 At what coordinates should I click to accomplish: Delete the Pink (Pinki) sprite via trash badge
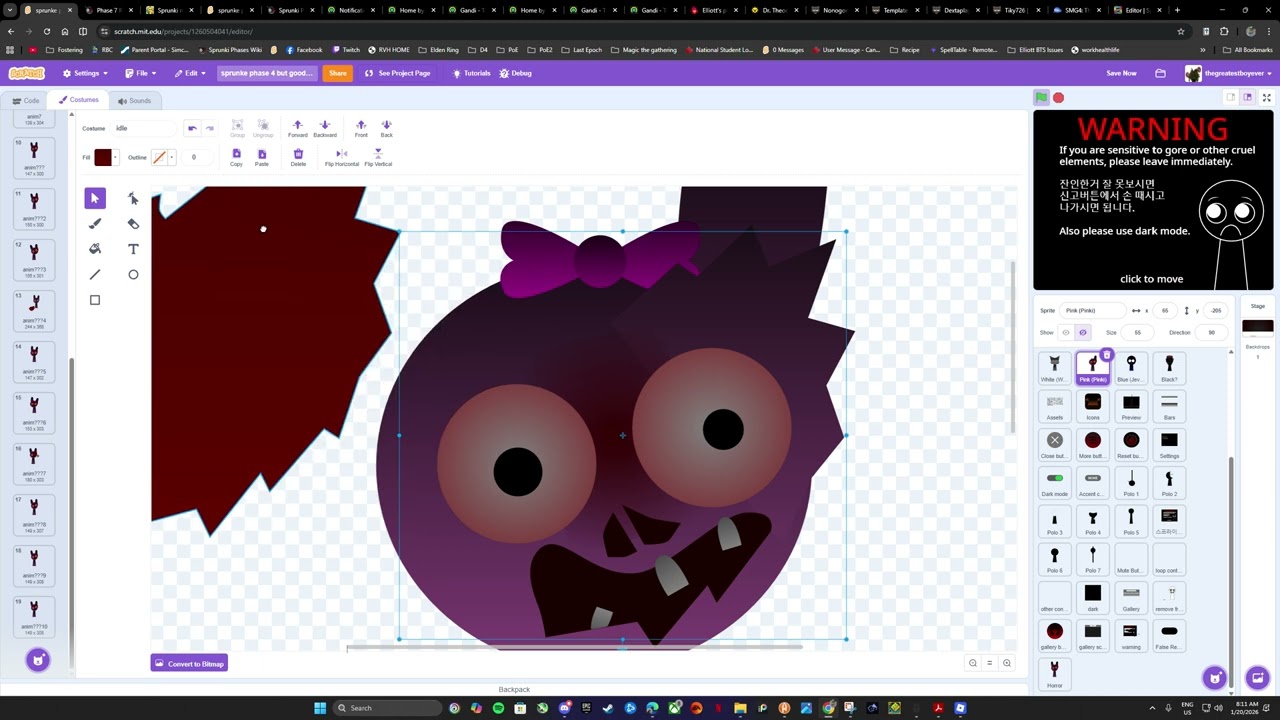[1106, 355]
